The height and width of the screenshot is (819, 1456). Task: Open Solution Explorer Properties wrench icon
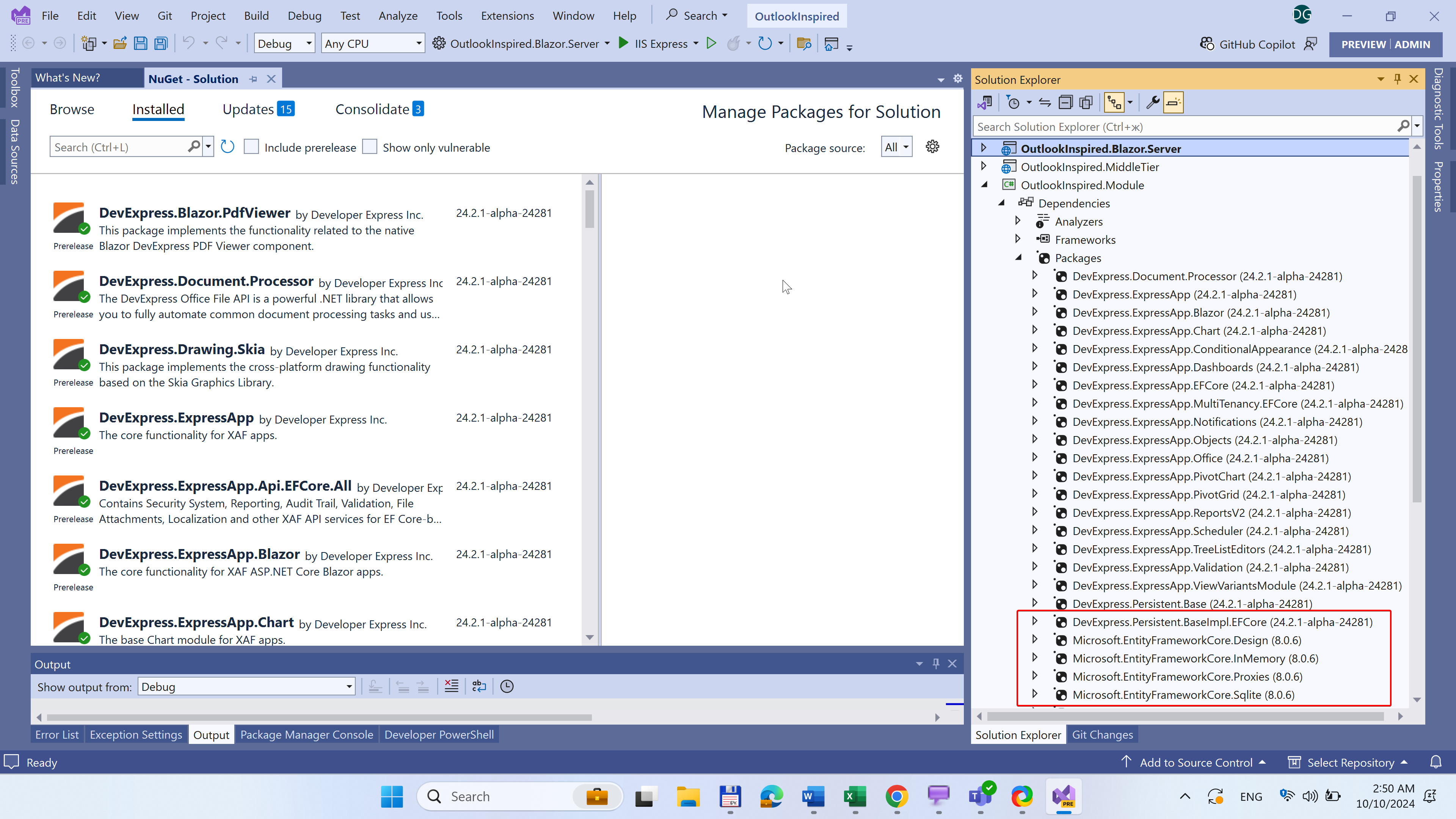(x=1153, y=102)
